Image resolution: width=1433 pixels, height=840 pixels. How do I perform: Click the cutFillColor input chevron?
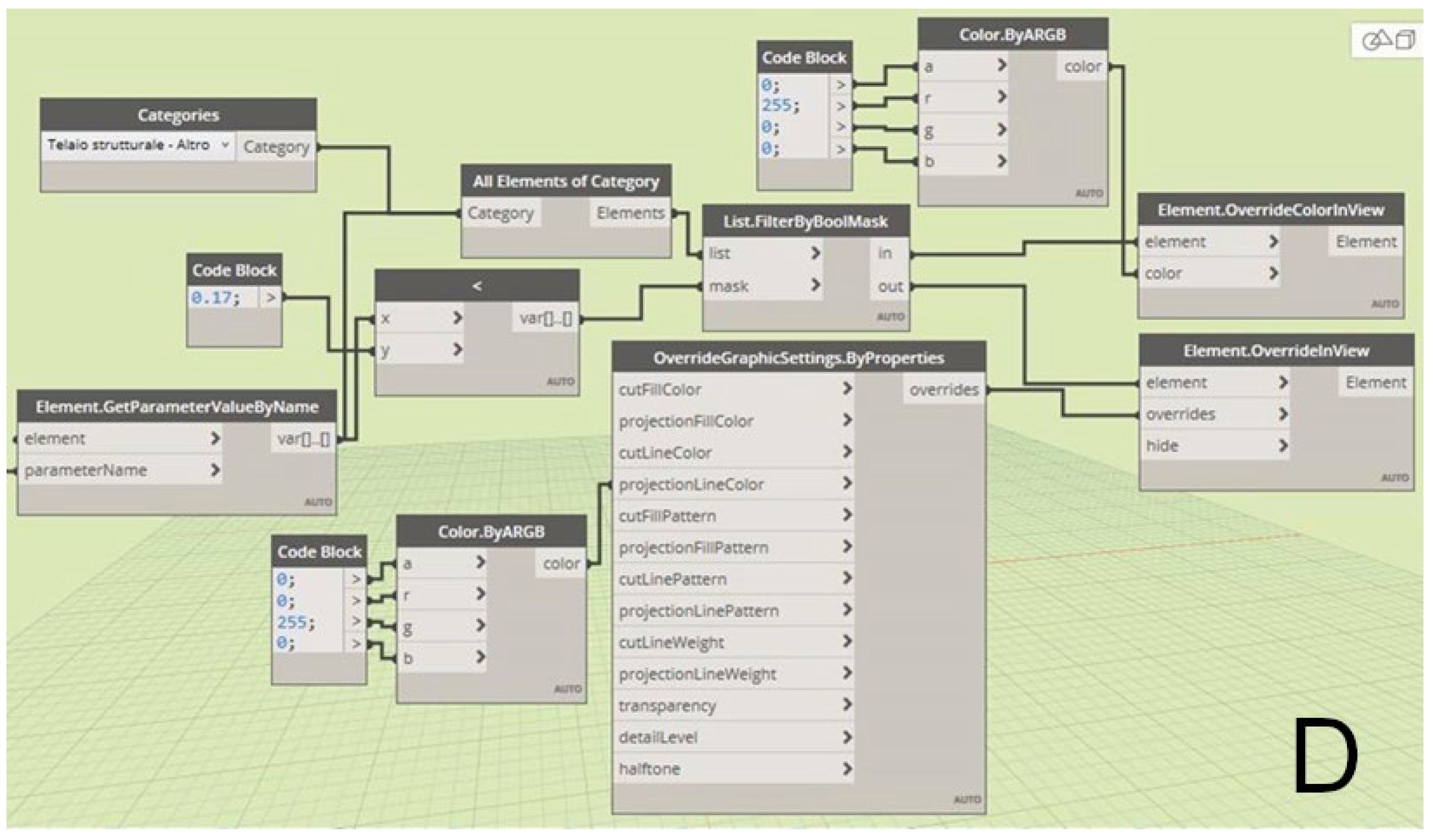847,389
